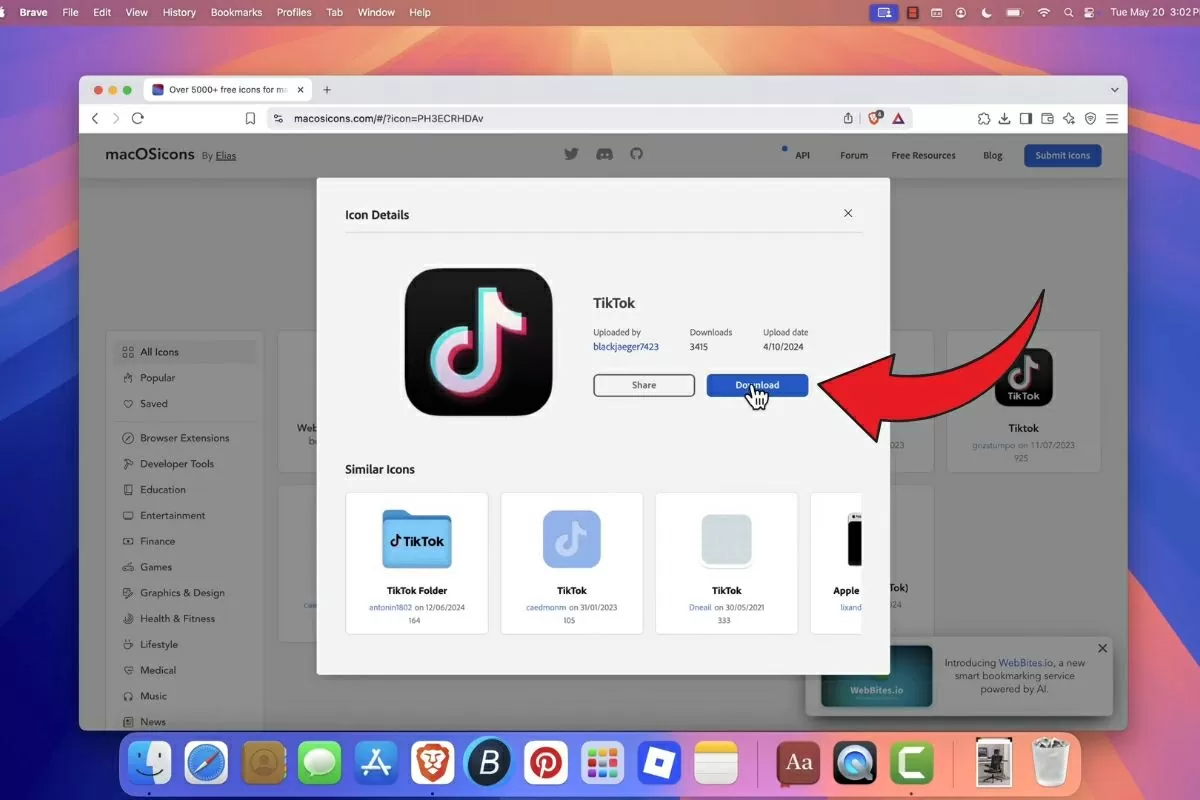Open Brave hamburger menu
The height and width of the screenshot is (800, 1200).
(x=1111, y=118)
